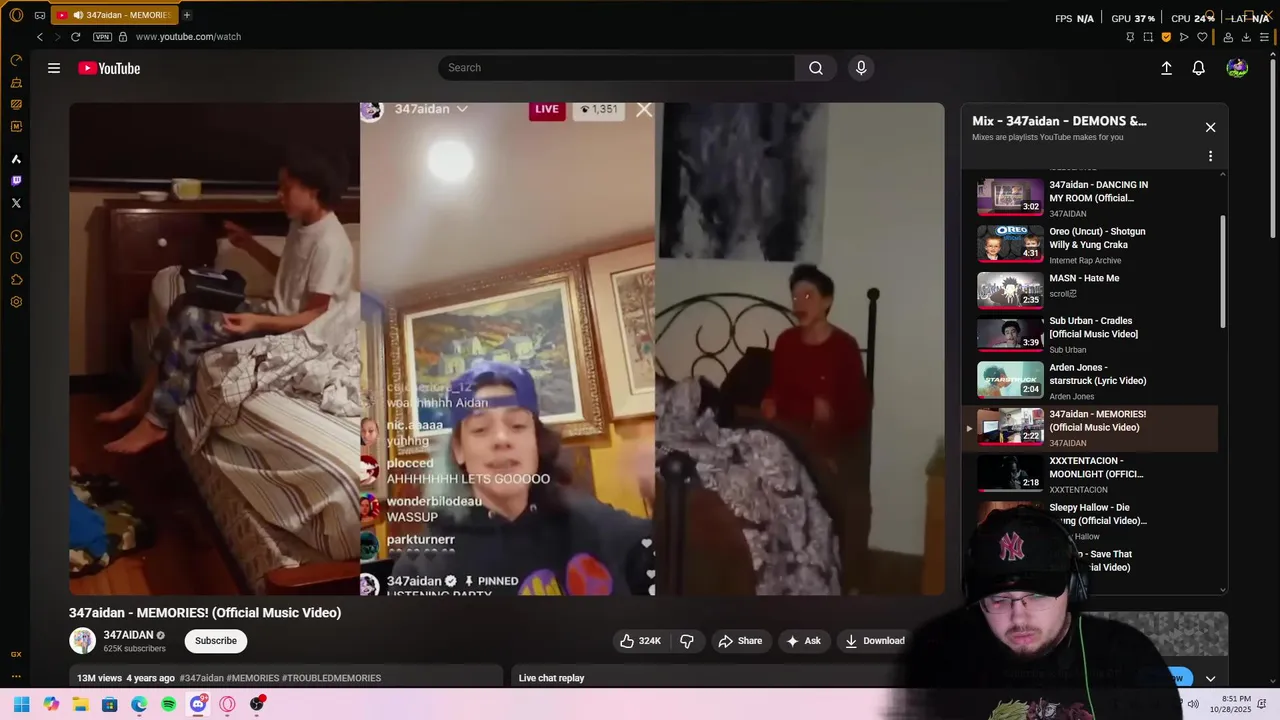The image size is (1280, 720).
Task: Open Microsoft Edge from the taskbar
Action: pos(139,704)
